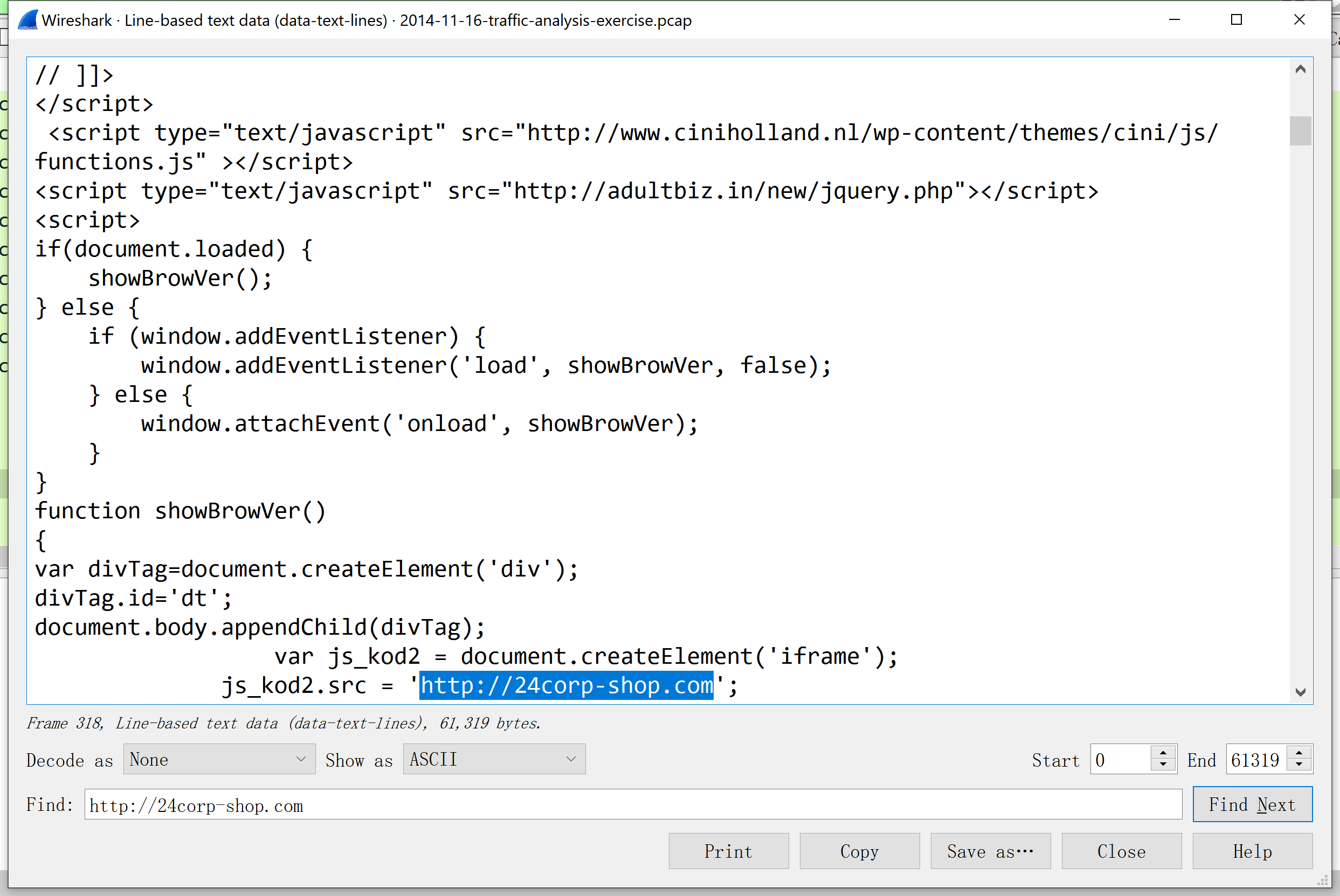Increase the Start value with up arrow

[1163, 753]
